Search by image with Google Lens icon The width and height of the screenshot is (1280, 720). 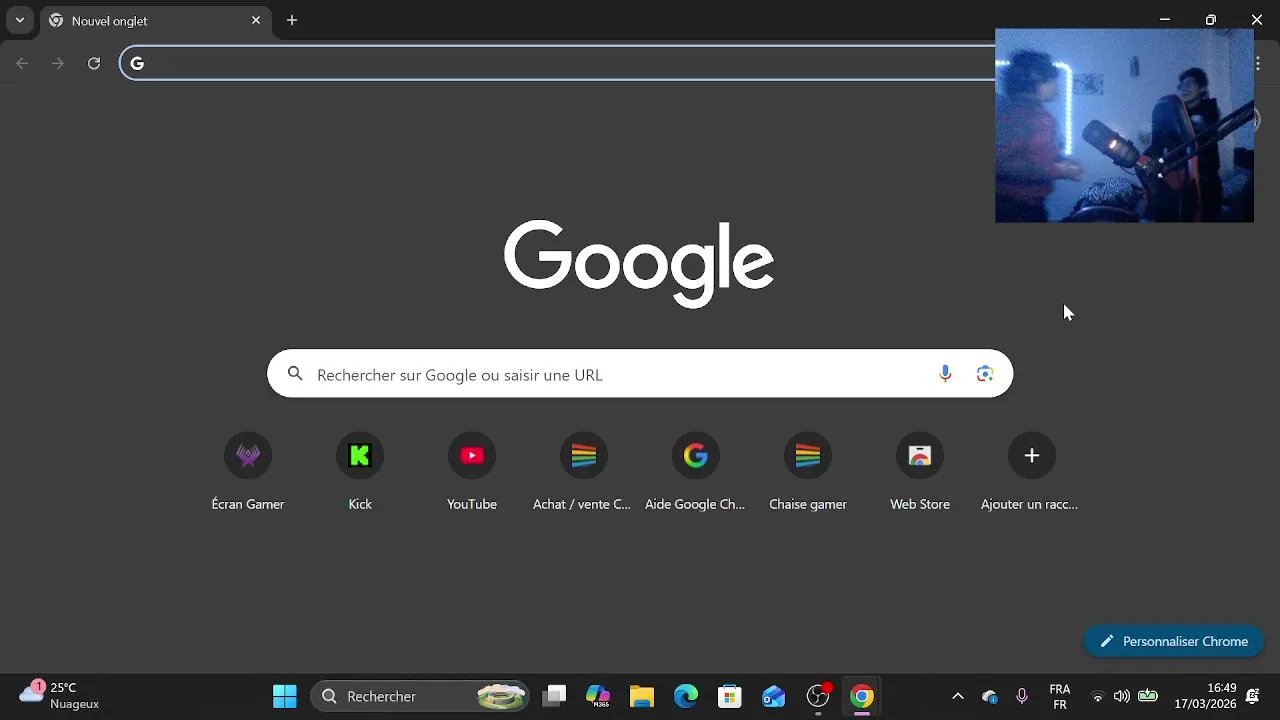[x=985, y=374]
